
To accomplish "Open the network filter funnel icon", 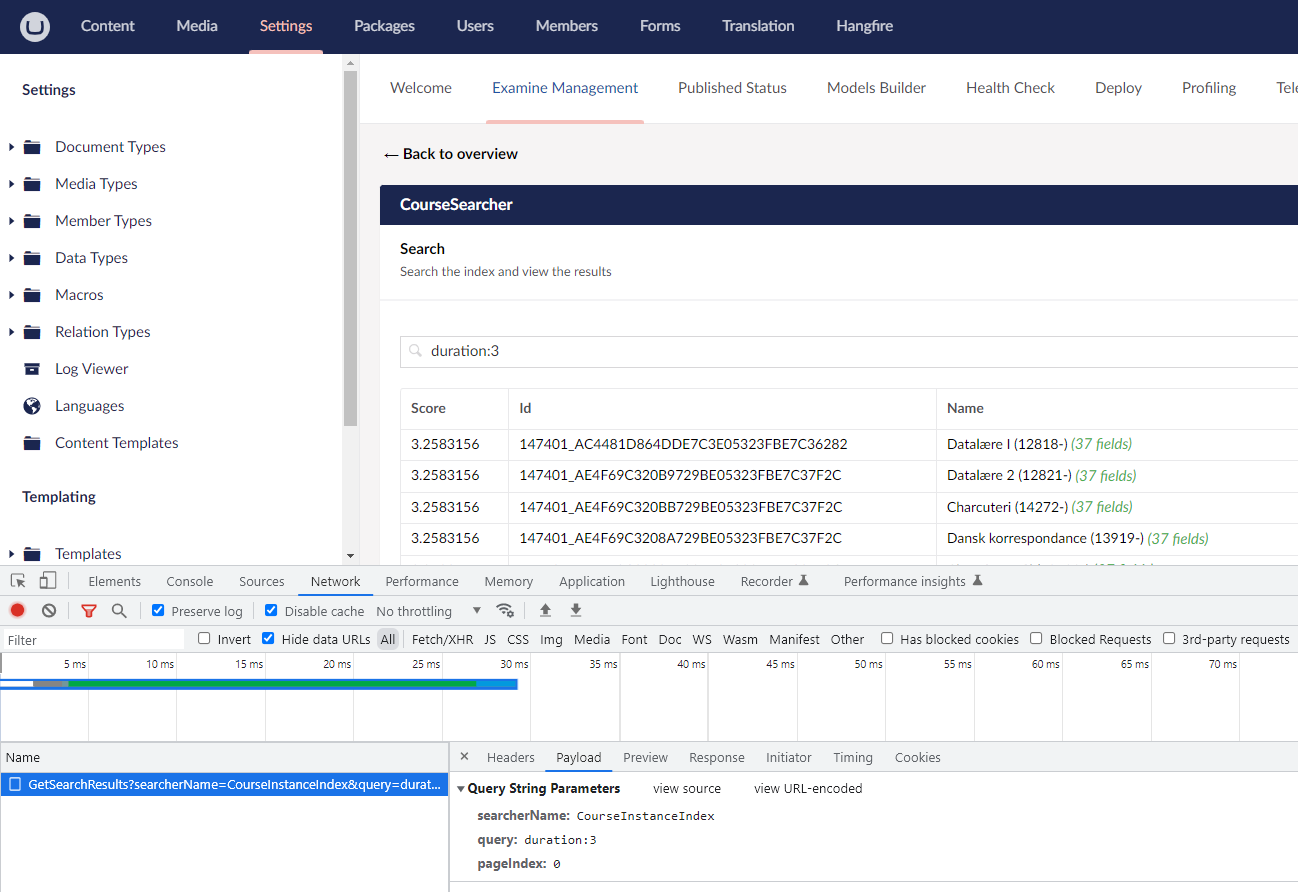I will click(x=88, y=610).
